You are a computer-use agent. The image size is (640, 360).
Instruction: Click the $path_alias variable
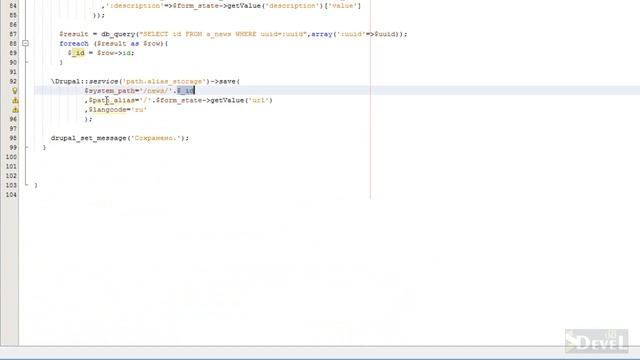112,100
